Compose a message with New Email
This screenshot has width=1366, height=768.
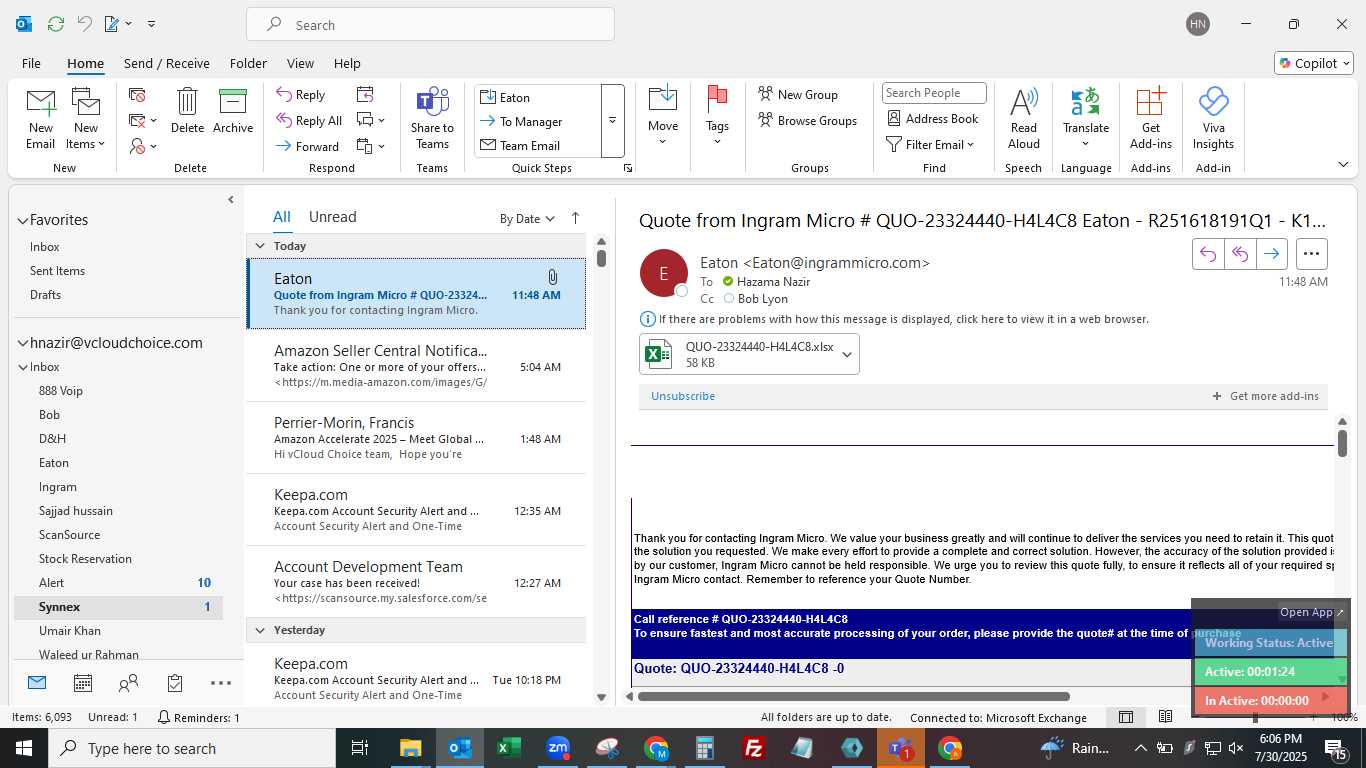(40, 118)
